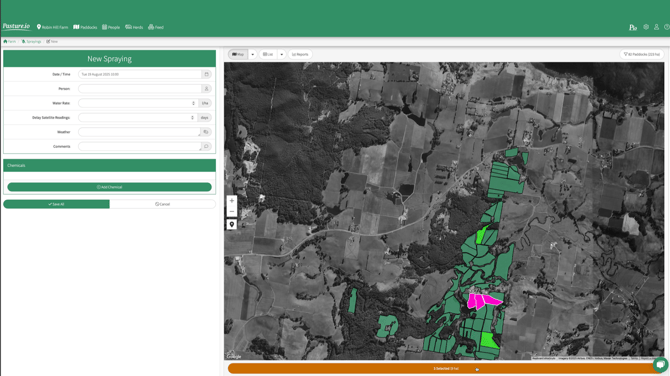The image size is (670, 376).
Task: Zoom out on the map
Action: coord(232,212)
